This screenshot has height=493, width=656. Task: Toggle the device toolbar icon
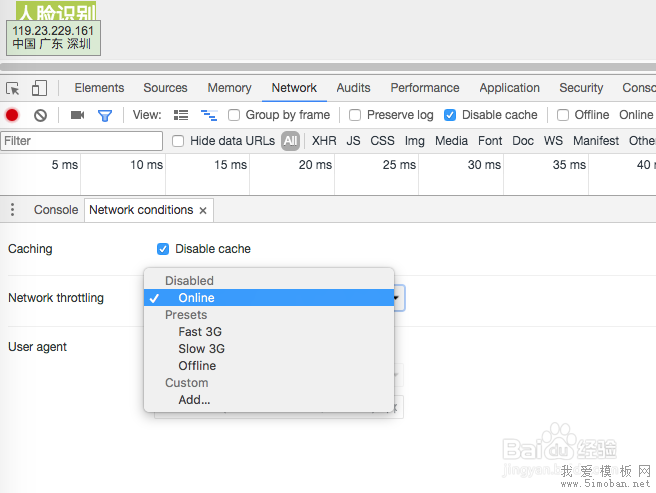coord(39,88)
